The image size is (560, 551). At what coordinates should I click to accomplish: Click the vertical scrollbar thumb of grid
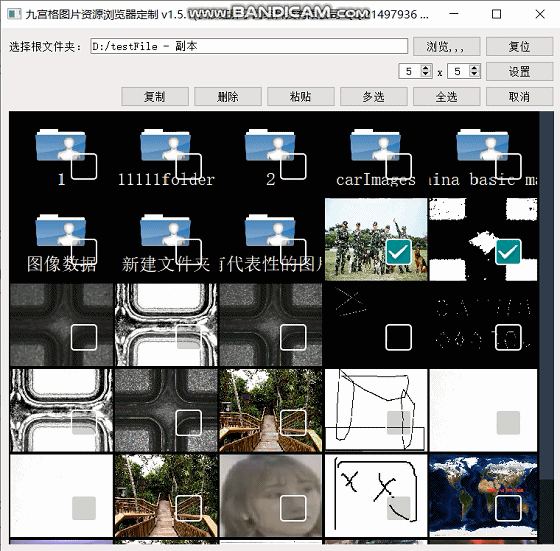click(x=546, y=295)
